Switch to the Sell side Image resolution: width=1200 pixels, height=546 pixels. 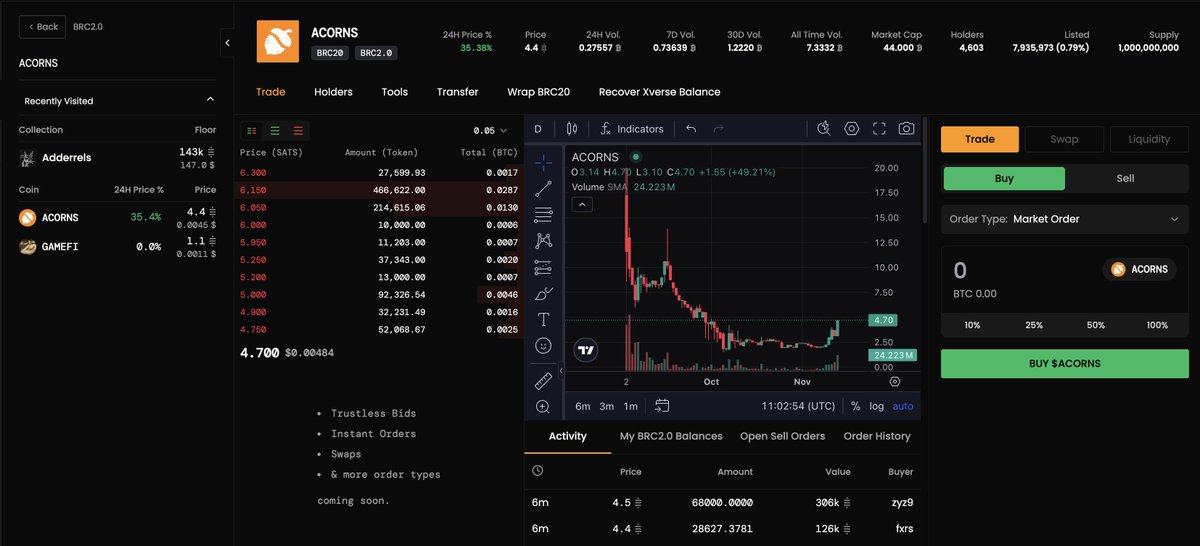point(1125,179)
